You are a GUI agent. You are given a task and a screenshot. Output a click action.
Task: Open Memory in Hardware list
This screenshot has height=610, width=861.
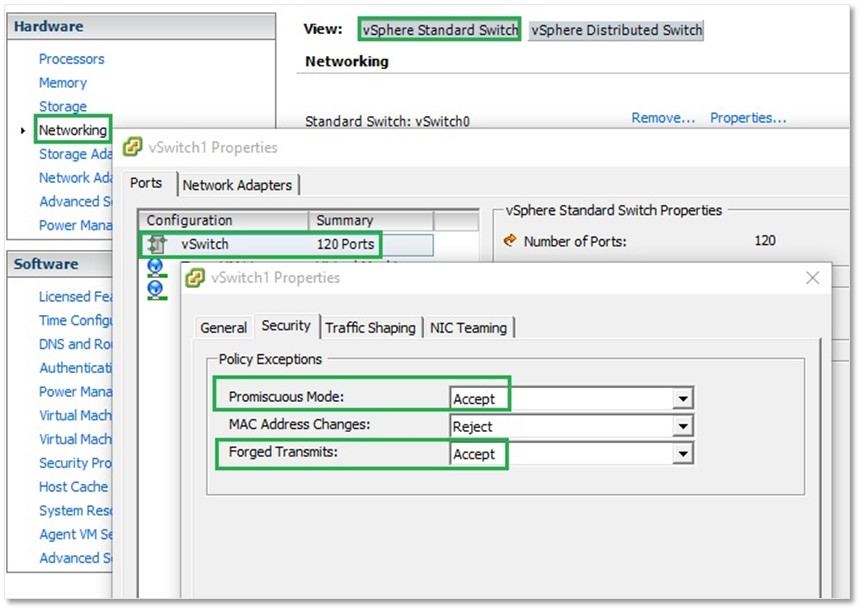[x=63, y=83]
